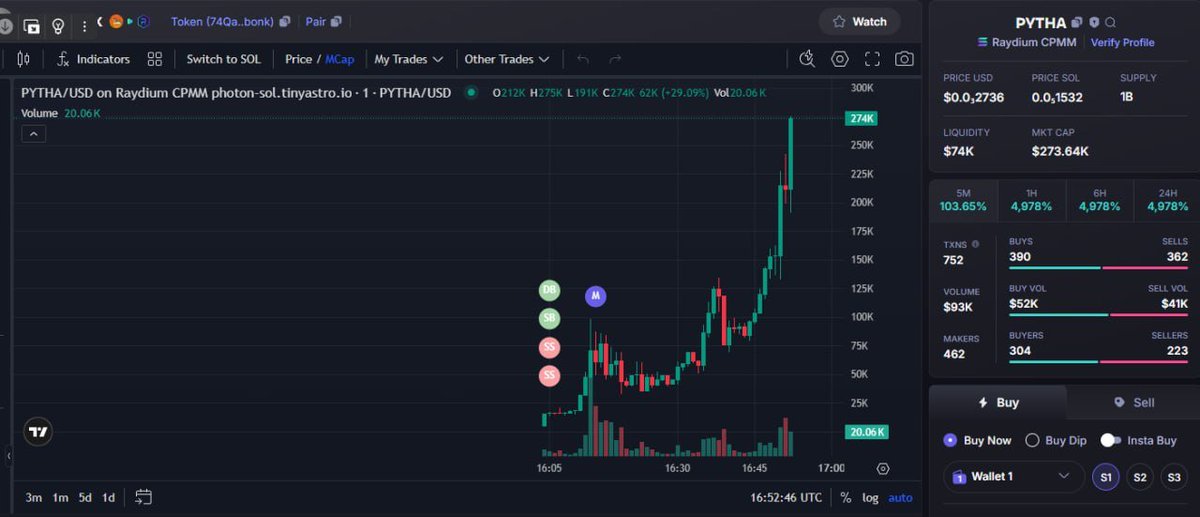The height and width of the screenshot is (517, 1200).
Task: Select the 6H timeframe stats tab
Action: (1099, 199)
